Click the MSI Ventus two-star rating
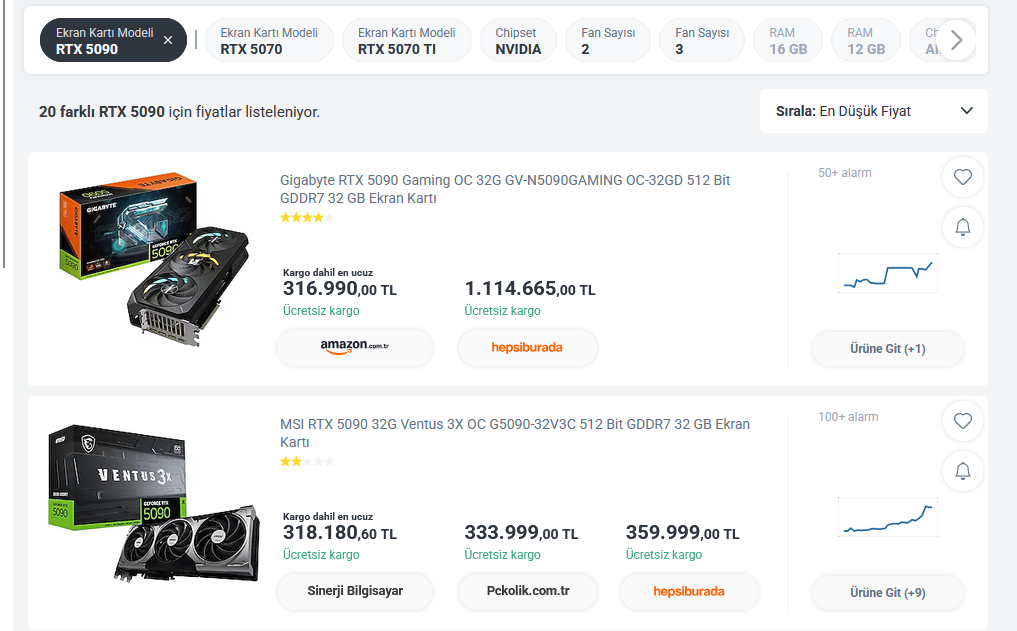1017x631 pixels. 307,462
